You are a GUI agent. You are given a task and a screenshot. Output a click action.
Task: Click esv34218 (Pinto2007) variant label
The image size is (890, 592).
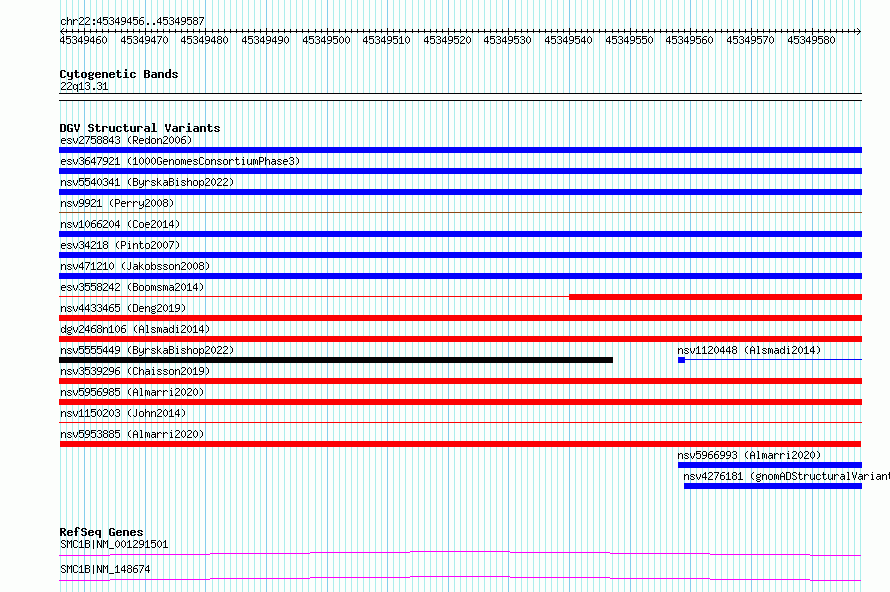120,245
